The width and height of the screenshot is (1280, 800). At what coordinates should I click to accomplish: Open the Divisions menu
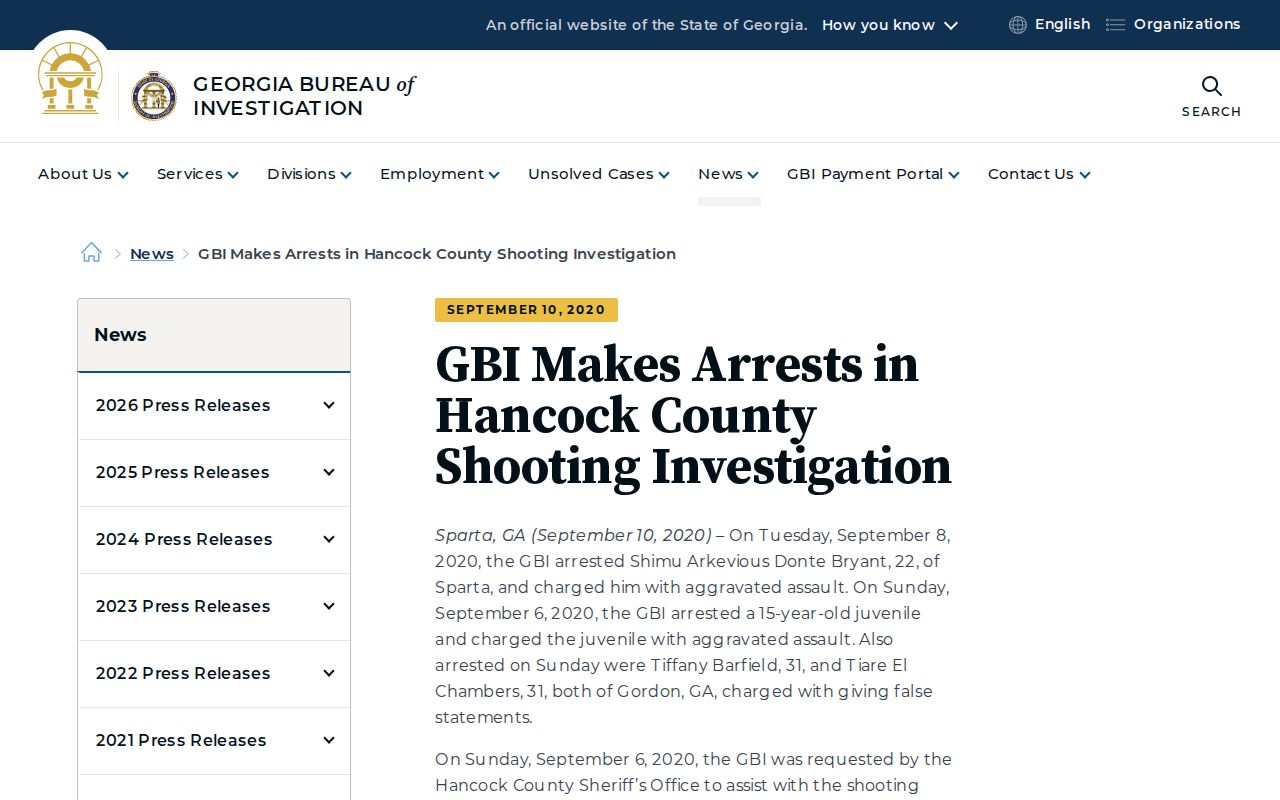point(309,174)
